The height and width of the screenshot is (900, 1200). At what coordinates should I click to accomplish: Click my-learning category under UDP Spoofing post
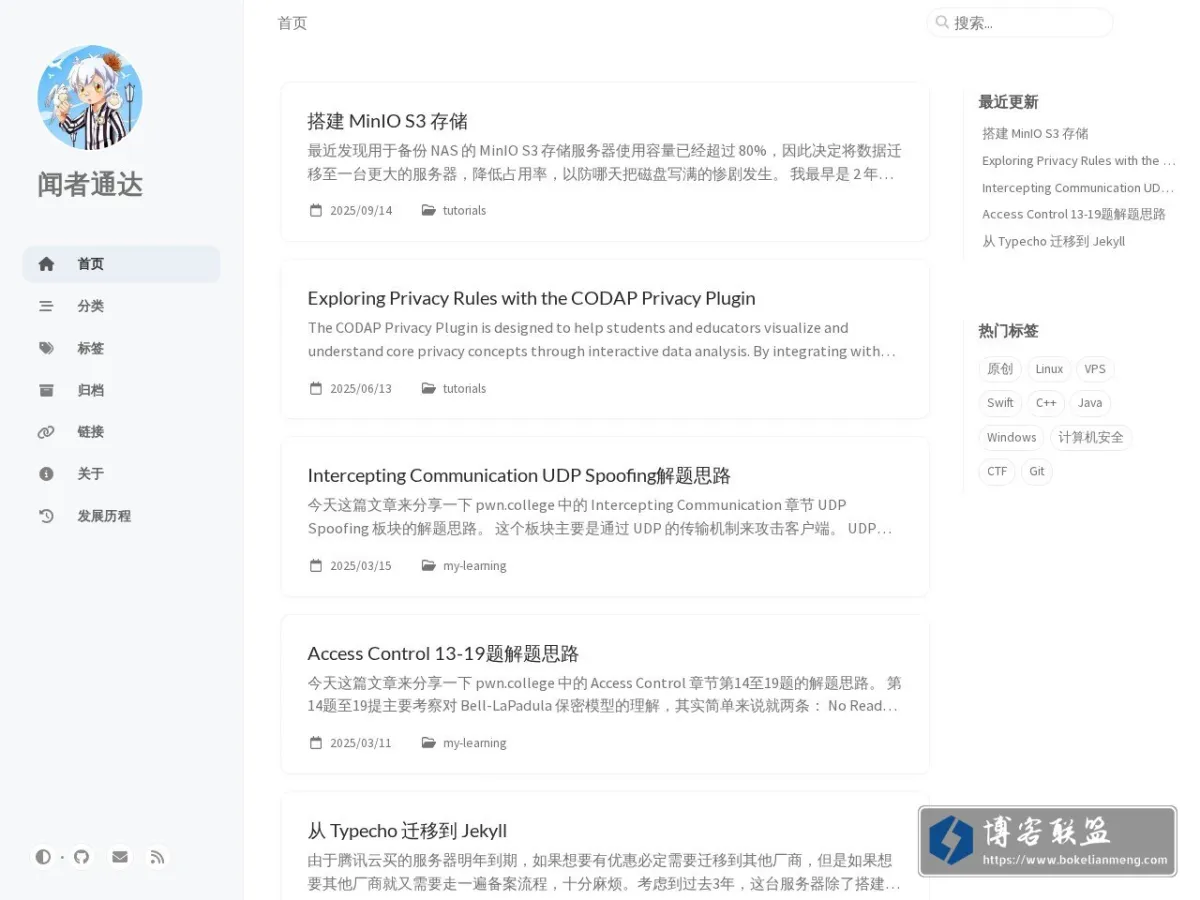point(475,565)
